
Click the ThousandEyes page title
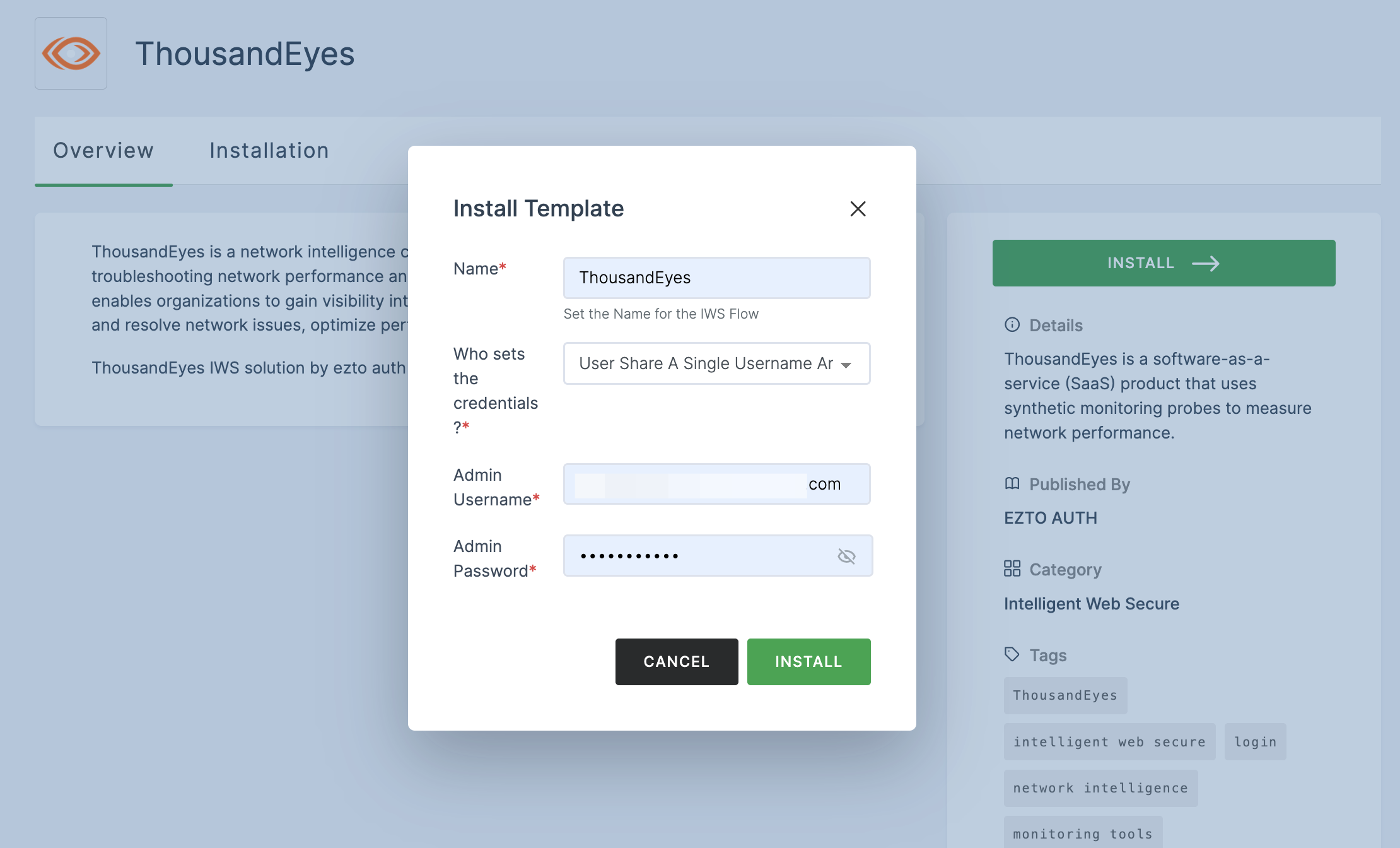245,54
